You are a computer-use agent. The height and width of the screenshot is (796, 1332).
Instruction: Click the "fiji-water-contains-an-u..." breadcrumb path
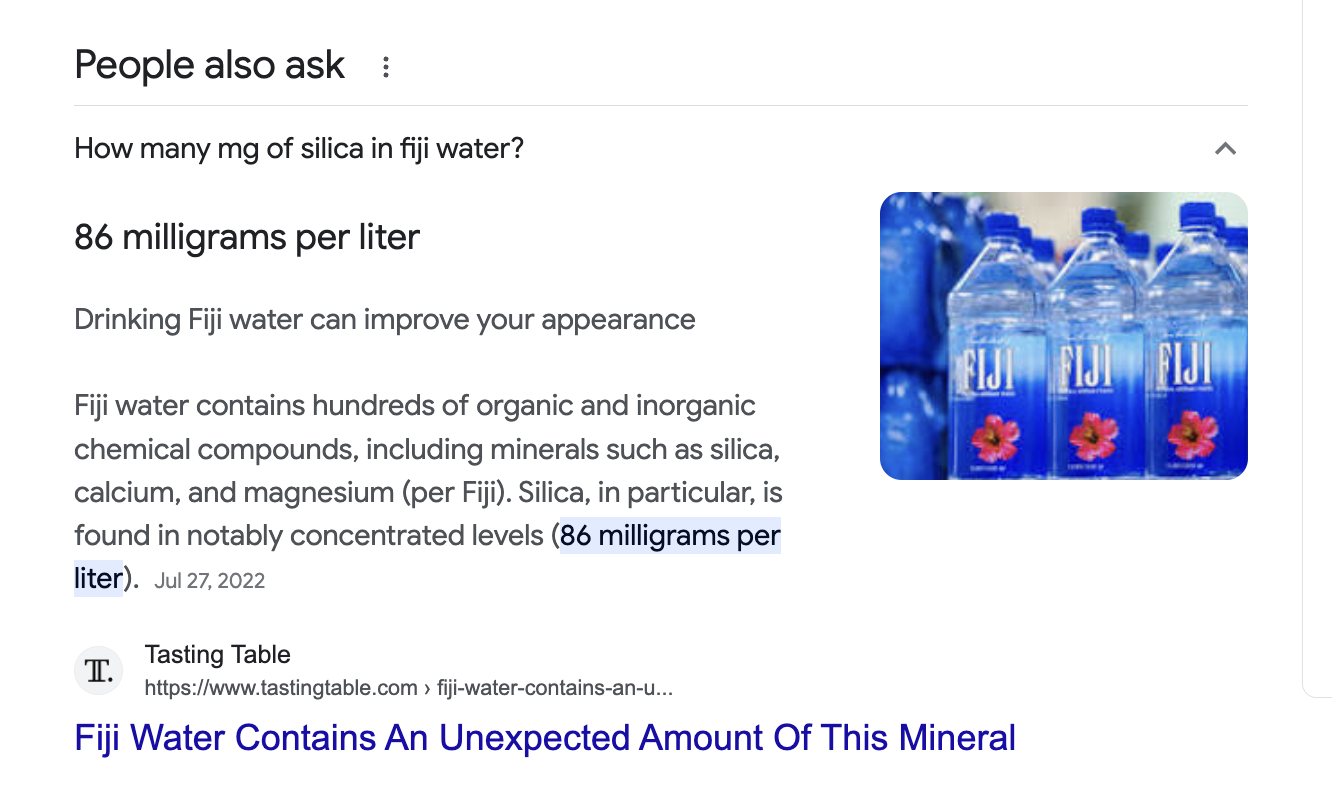pos(555,688)
